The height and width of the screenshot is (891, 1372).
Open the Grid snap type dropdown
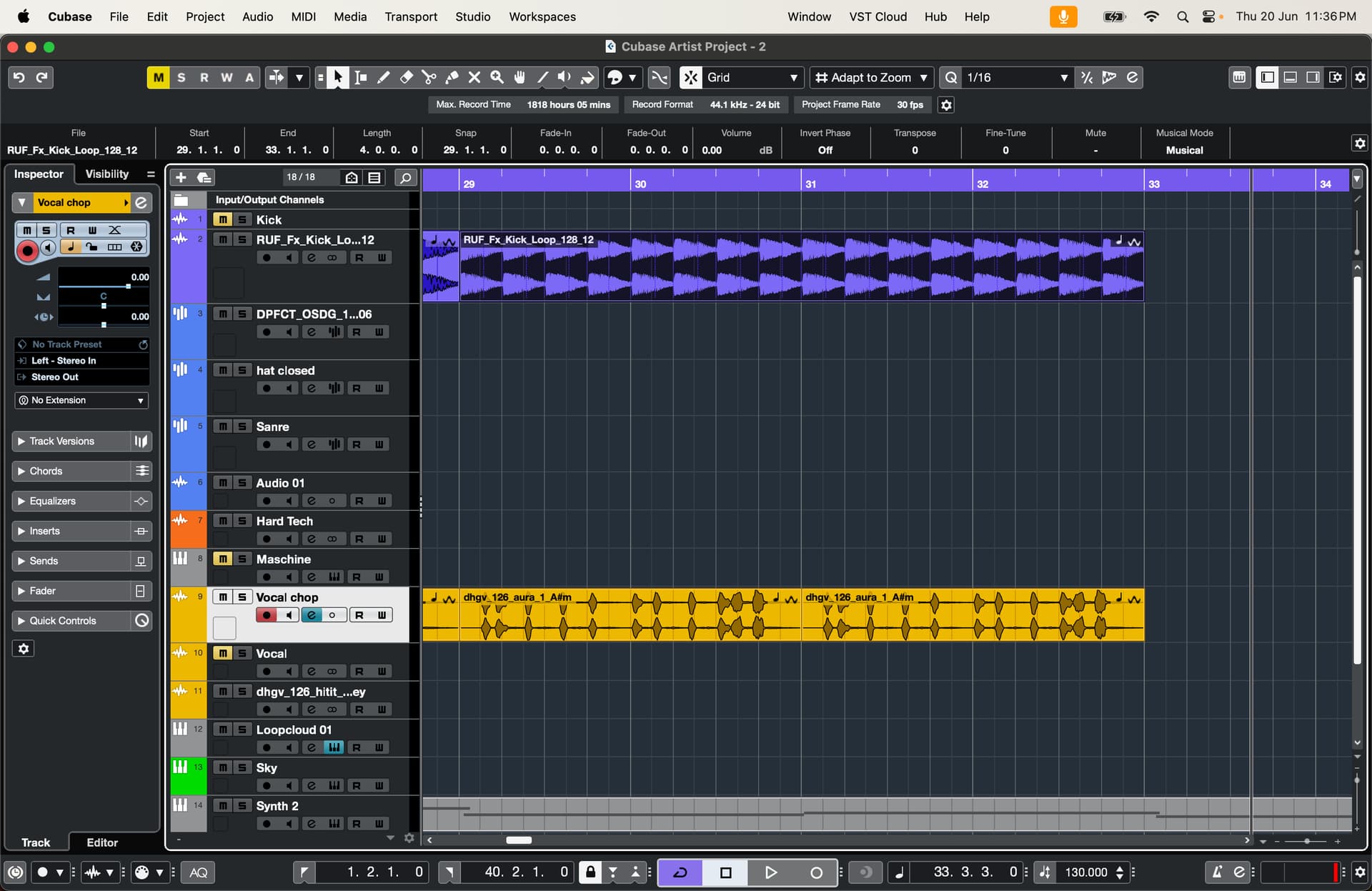(752, 77)
